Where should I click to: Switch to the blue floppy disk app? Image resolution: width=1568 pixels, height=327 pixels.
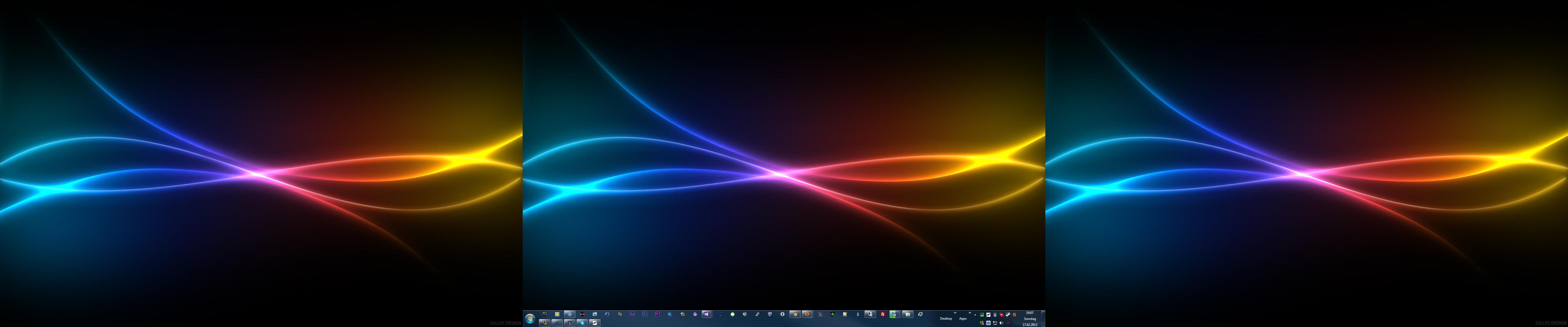point(895,314)
